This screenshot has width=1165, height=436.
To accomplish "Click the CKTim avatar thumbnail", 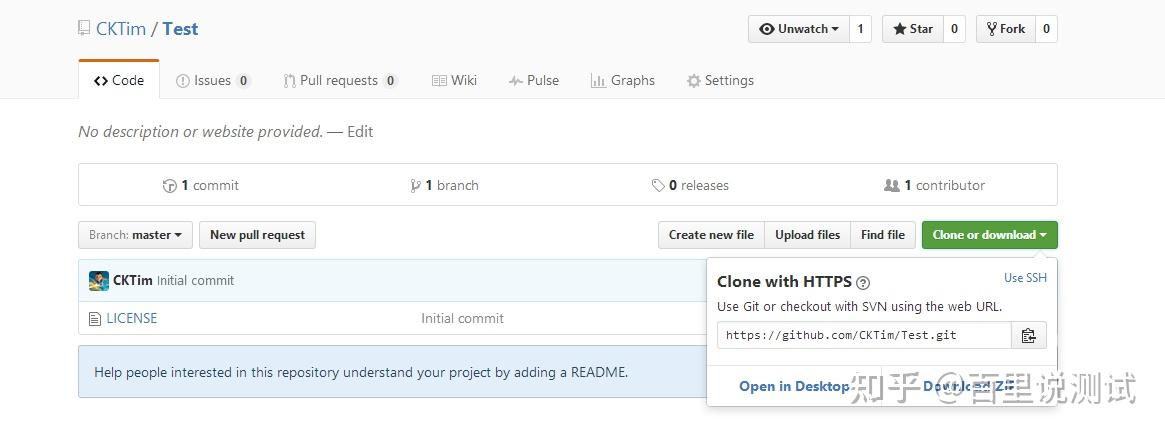I will click(x=99, y=281).
